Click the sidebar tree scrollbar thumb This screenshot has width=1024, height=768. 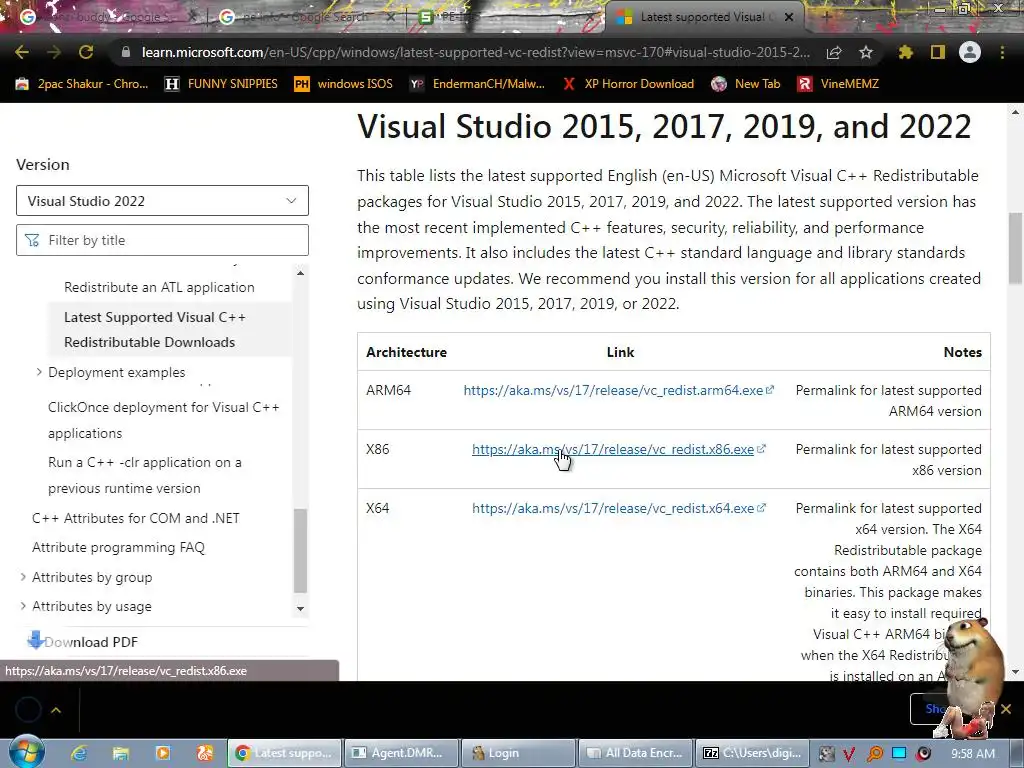point(300,551)
